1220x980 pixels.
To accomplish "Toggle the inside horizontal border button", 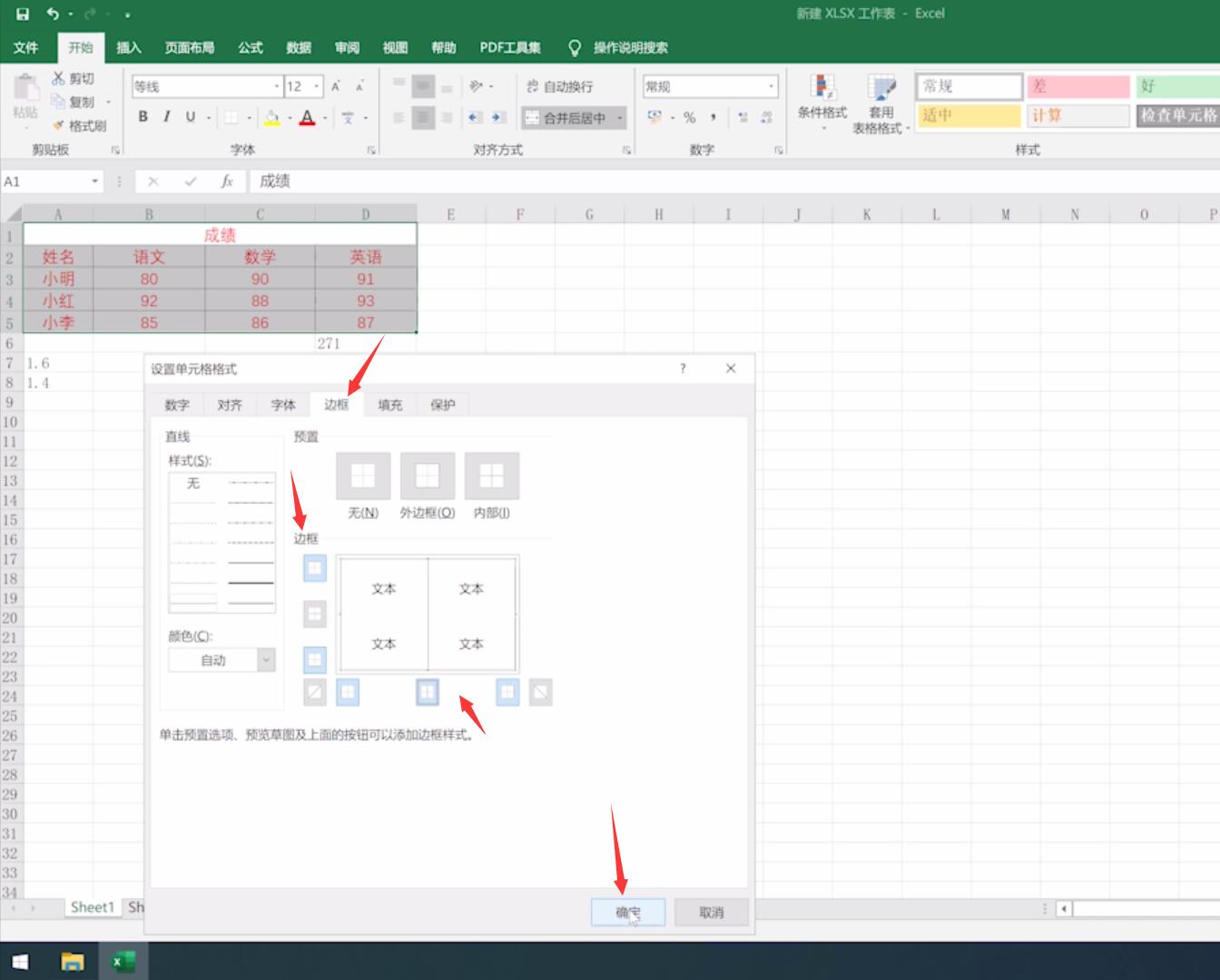I will (x=314, y=614).
